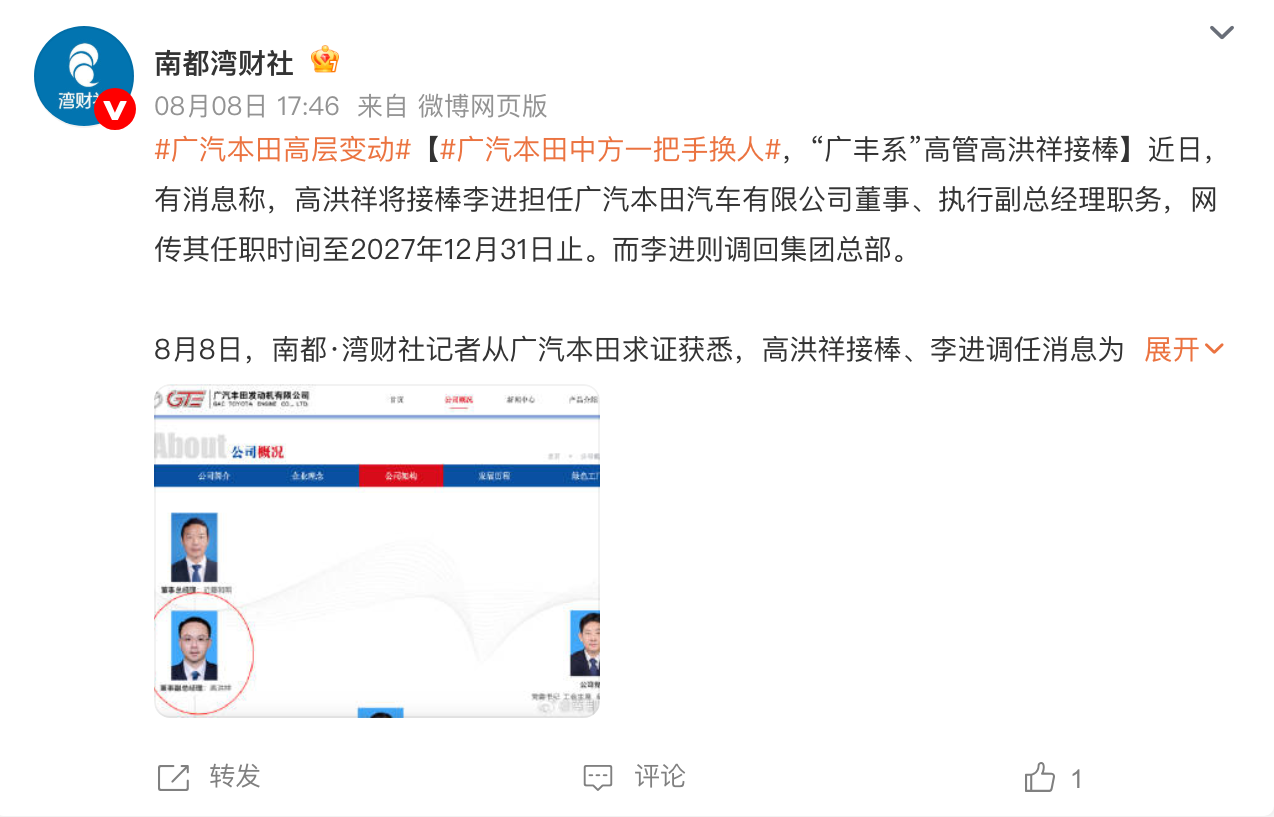Click the GTE logo inside attached image

(x=186, y=399)
